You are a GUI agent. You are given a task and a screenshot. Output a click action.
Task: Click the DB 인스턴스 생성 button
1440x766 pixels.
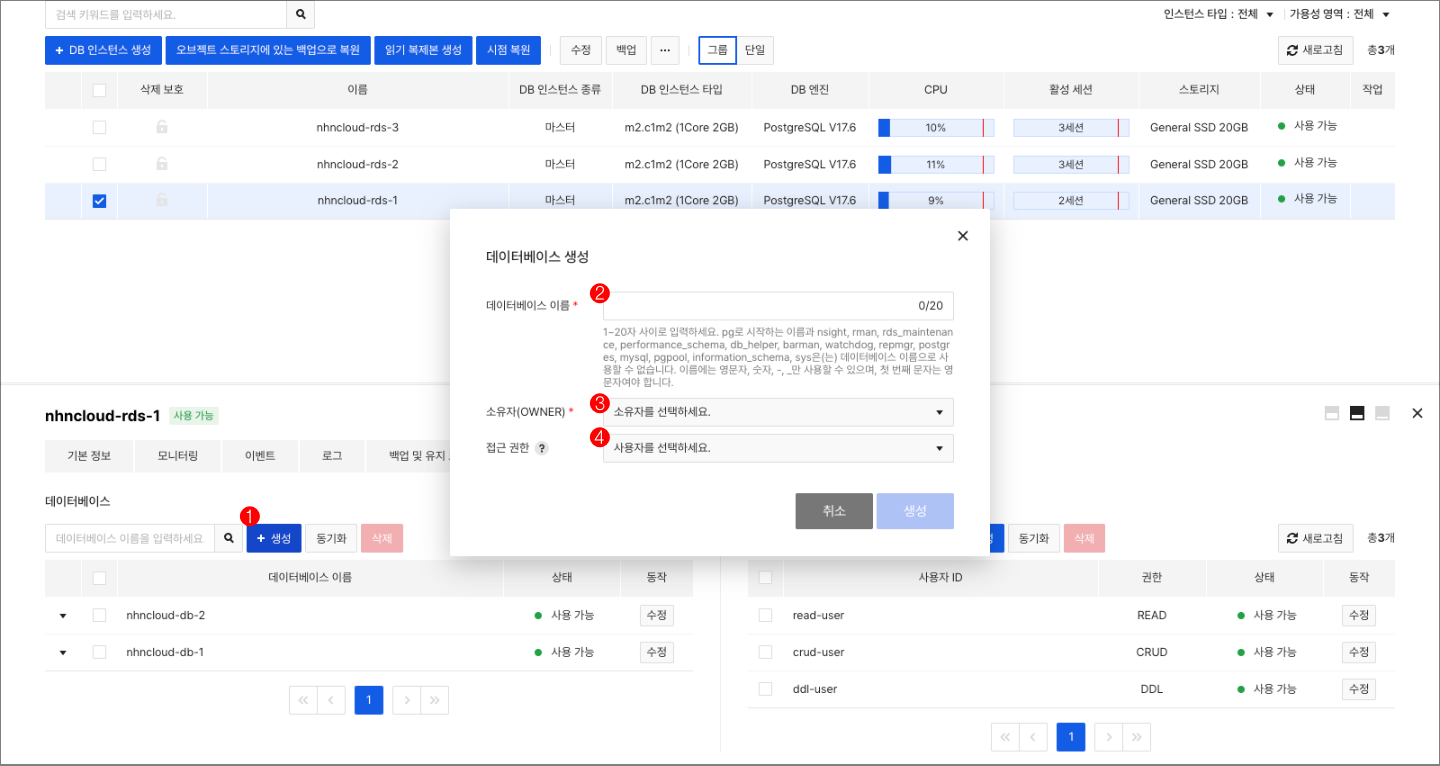tap(104, 50)
